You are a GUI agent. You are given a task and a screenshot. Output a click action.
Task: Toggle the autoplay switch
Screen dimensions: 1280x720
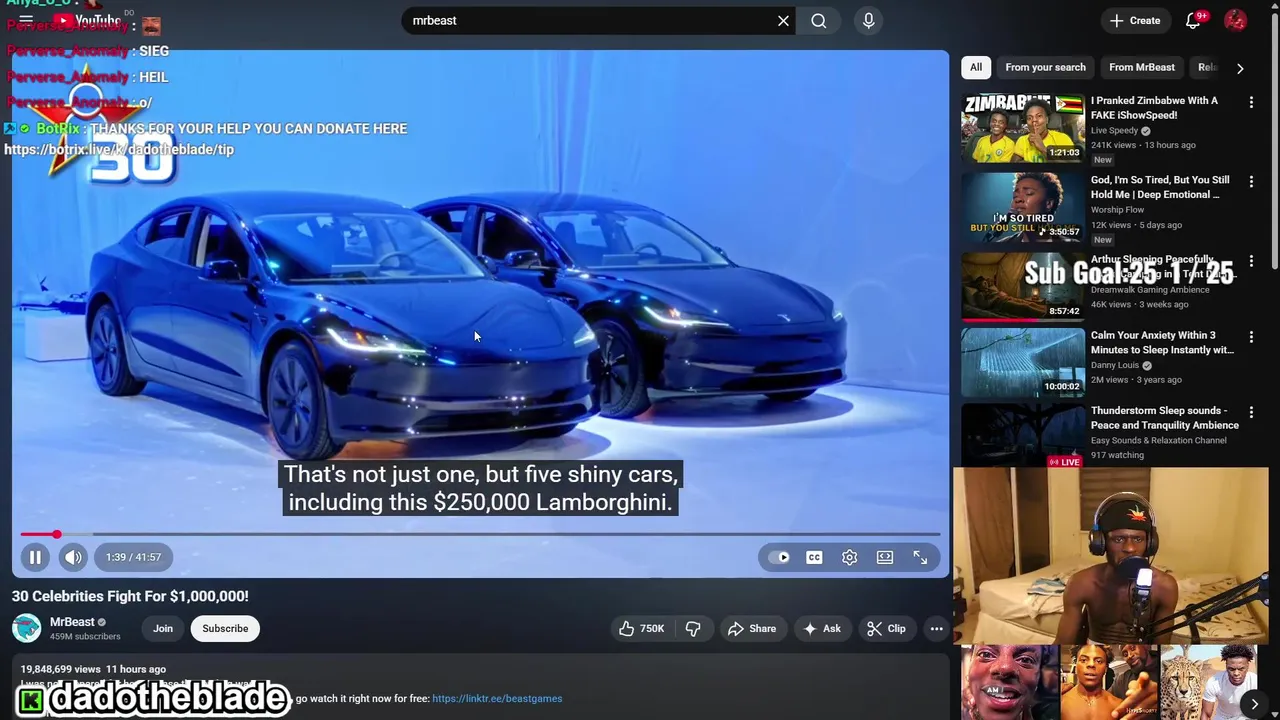pos(779,557)
